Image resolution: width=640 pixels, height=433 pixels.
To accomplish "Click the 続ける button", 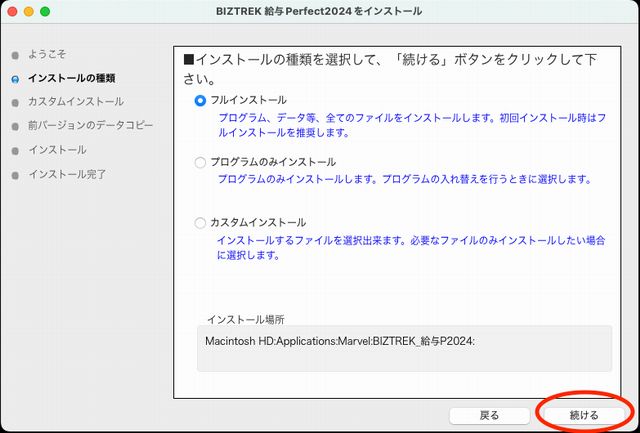I will 584,415.
